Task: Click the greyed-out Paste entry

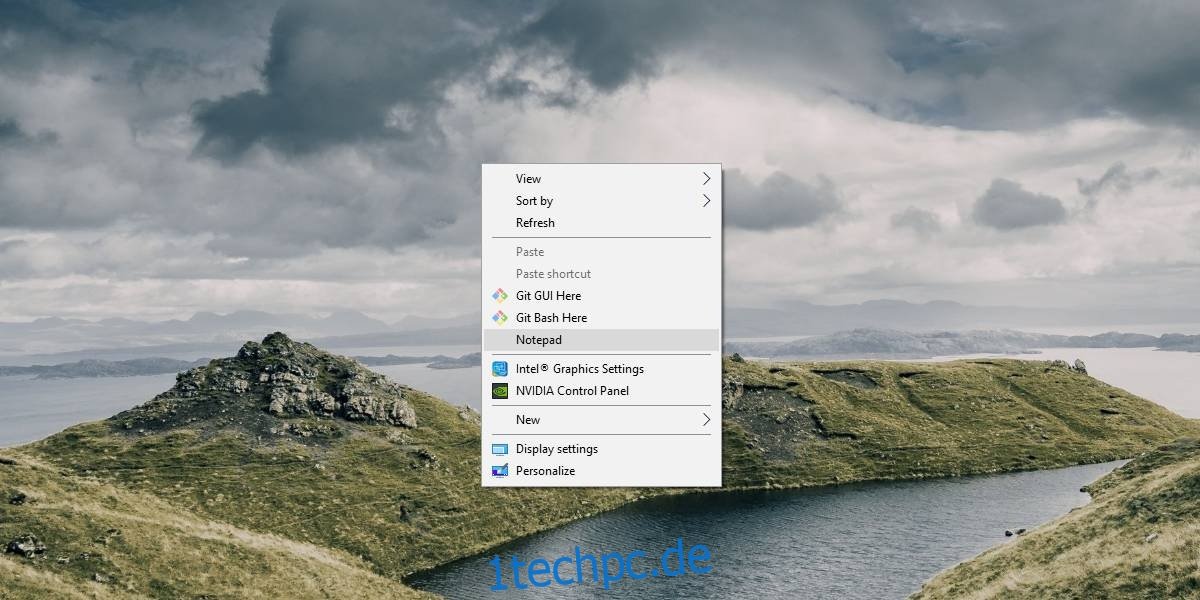Action: 601,252
